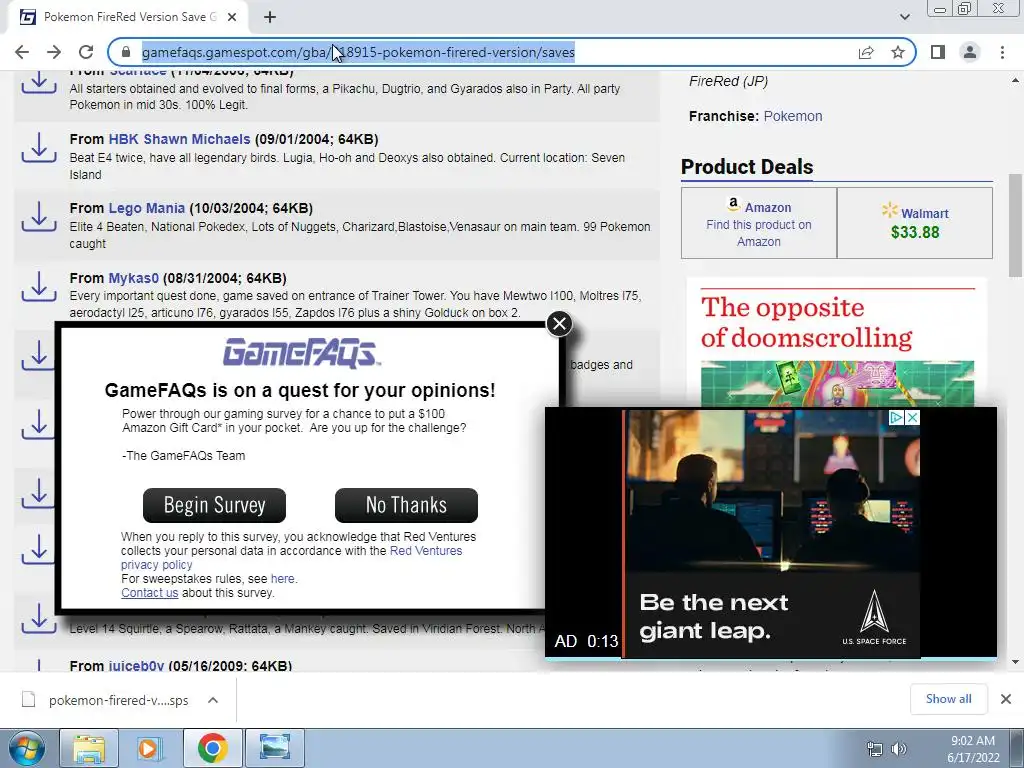The height and width of the screenshot is (768, 1024).
Task: Click the GameFAQs logo in survey popup
Action: (x=301, y=353)
